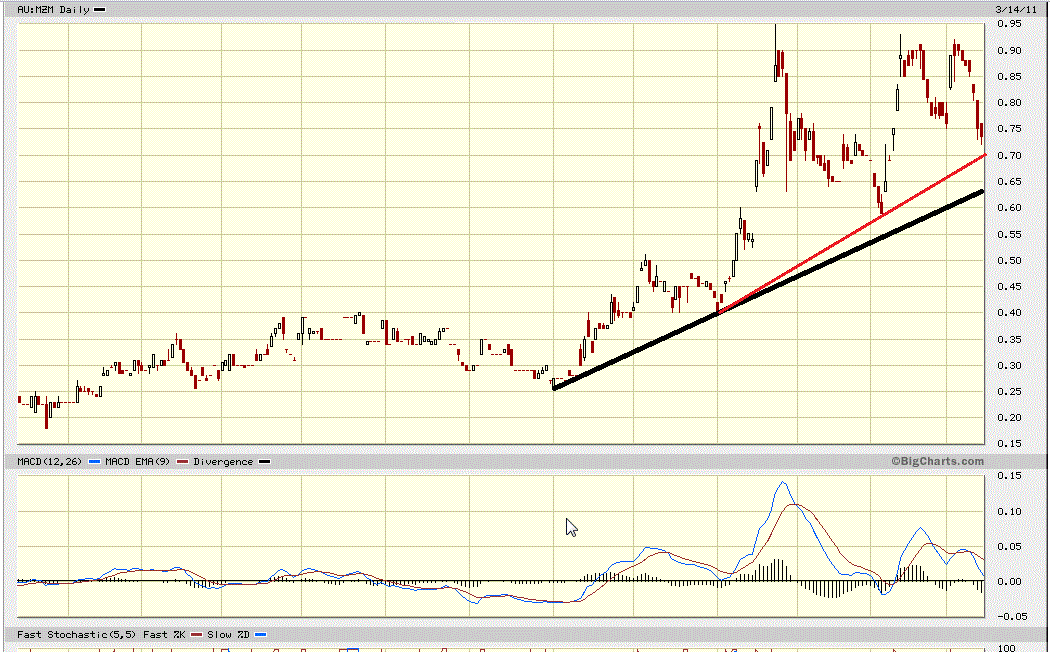This screenshot has height=652, width=1050.
Task: Click the blue Slow %D legend swatch
Action: pyautogui.click(x=259, y=635)
